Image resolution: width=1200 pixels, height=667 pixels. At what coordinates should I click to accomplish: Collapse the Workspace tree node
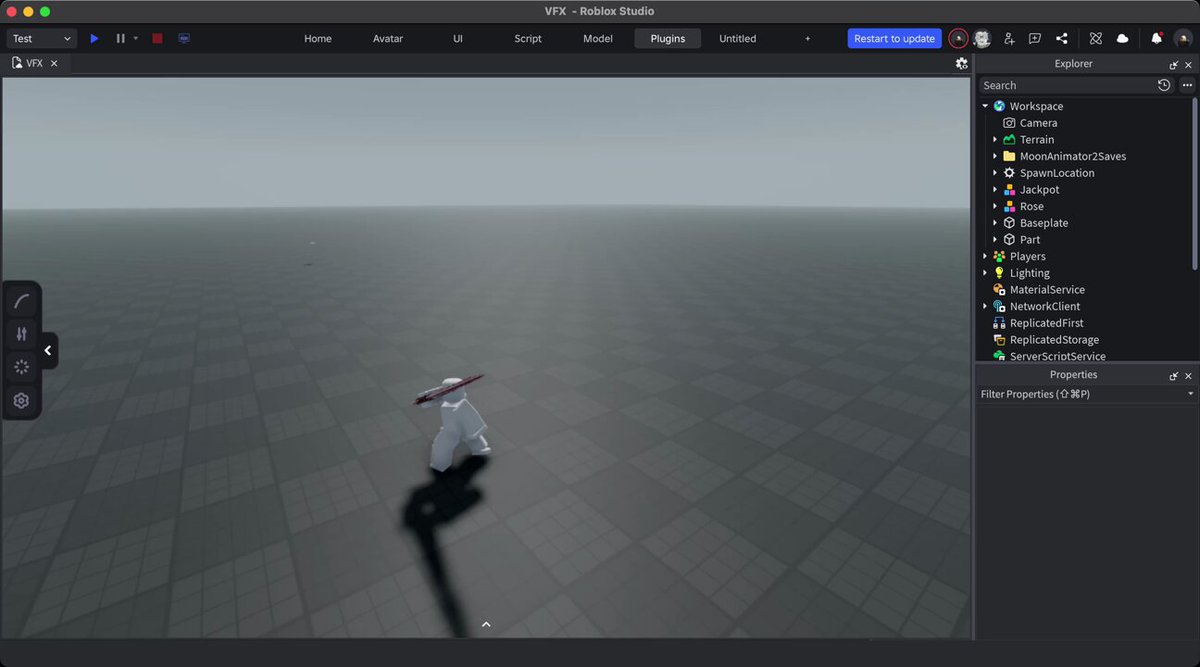point(985,106)
